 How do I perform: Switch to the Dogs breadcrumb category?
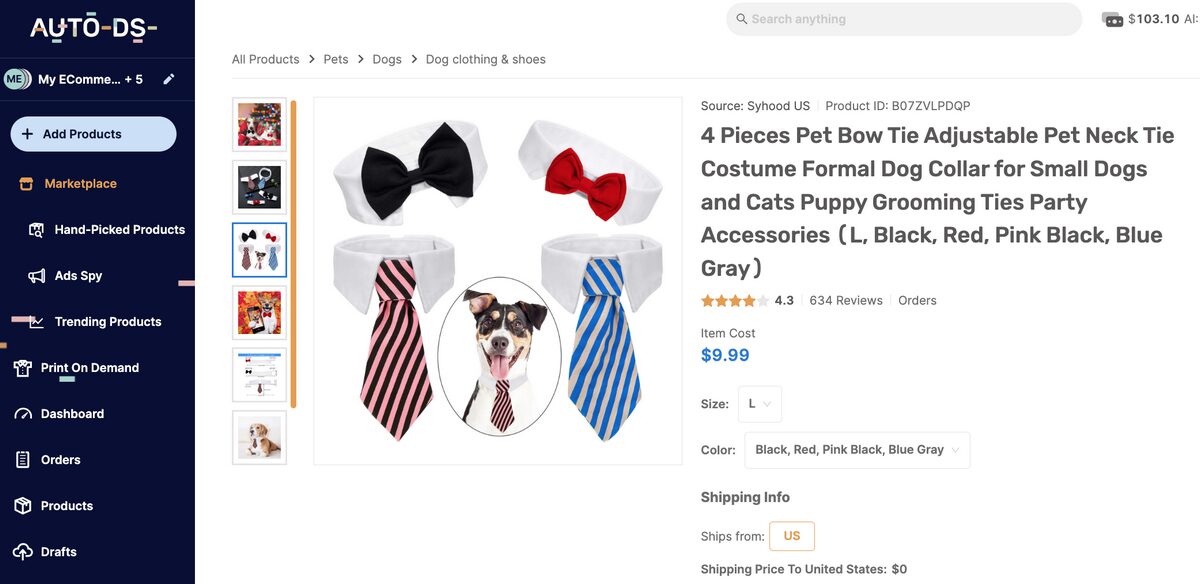click(x=387, y=59)
